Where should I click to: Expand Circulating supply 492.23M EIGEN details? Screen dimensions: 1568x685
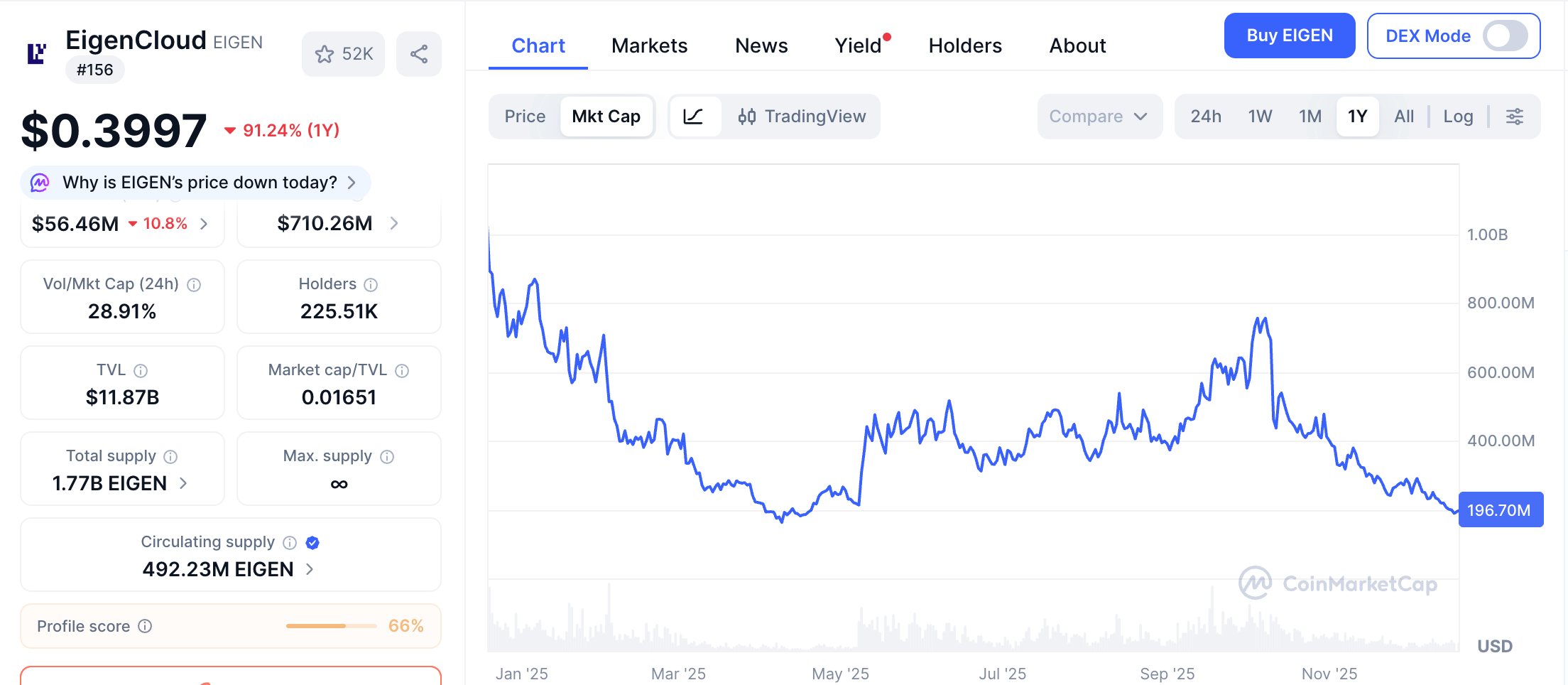click(310, 569)
